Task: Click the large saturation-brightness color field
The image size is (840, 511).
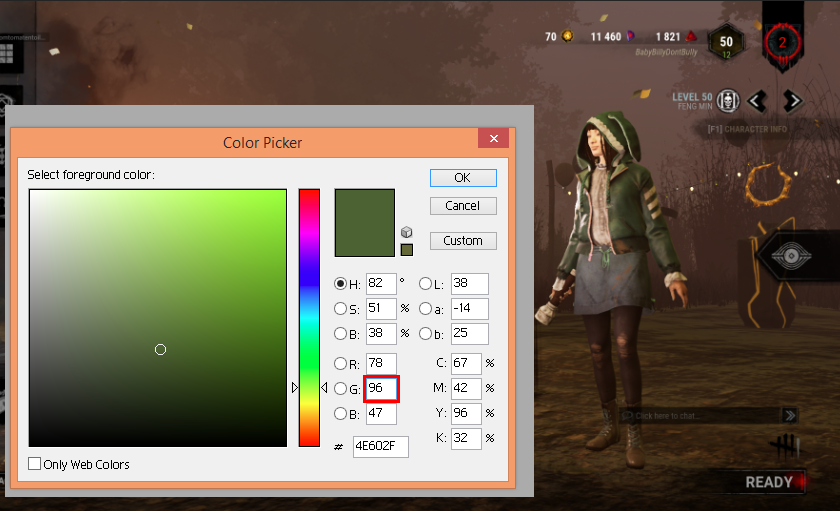Action: pyautogui.click(x=158, y=318)
